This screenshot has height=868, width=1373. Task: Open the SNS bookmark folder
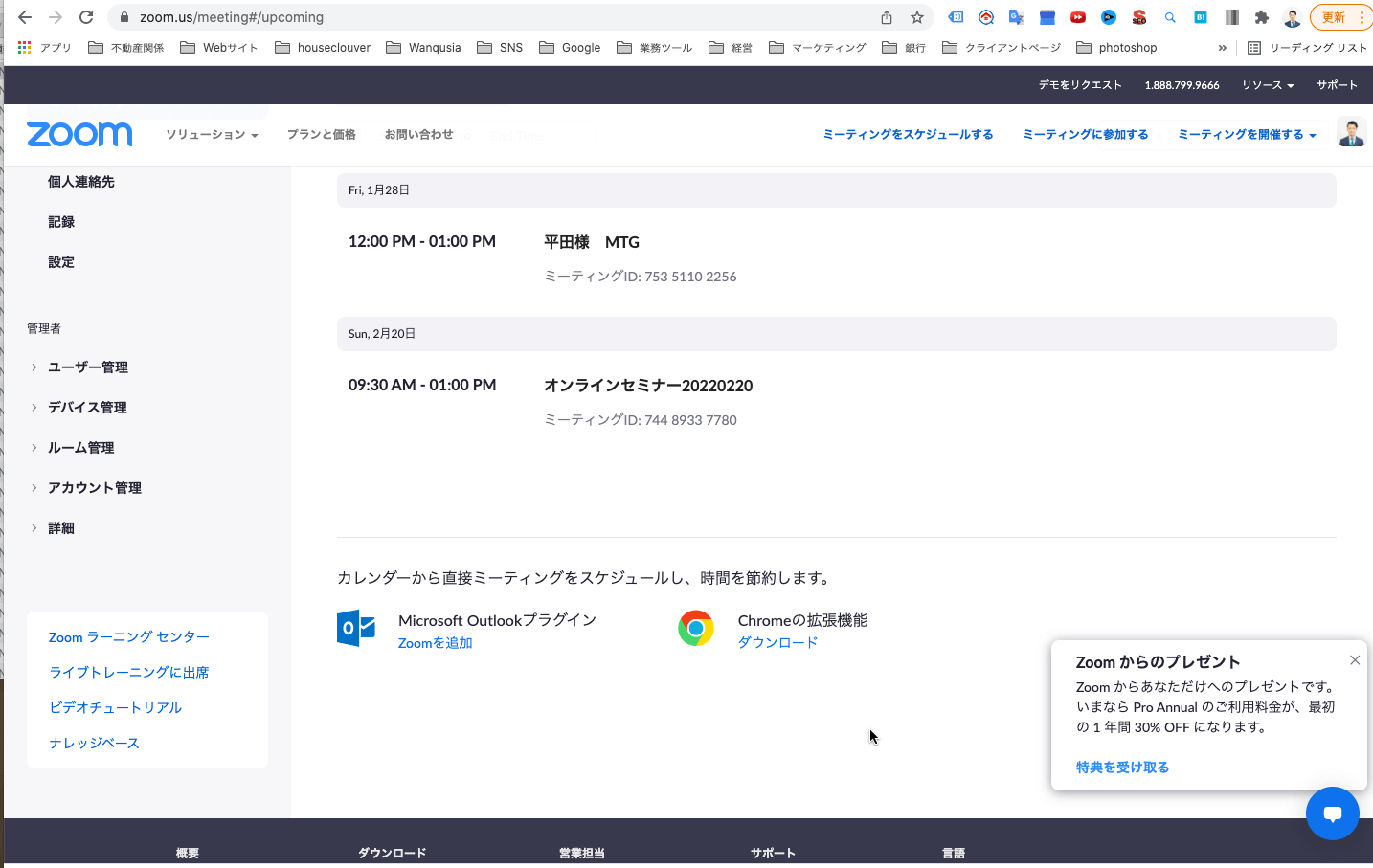(500, 47)
